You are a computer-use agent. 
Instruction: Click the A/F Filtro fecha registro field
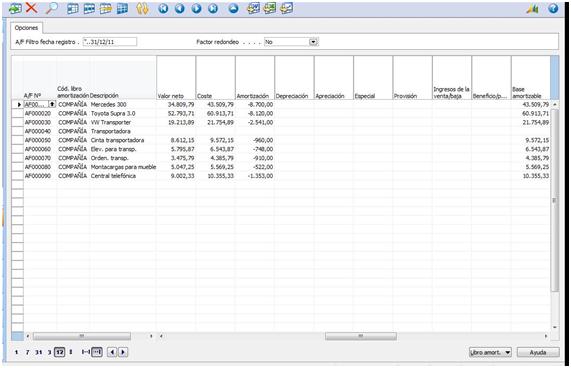110,42
